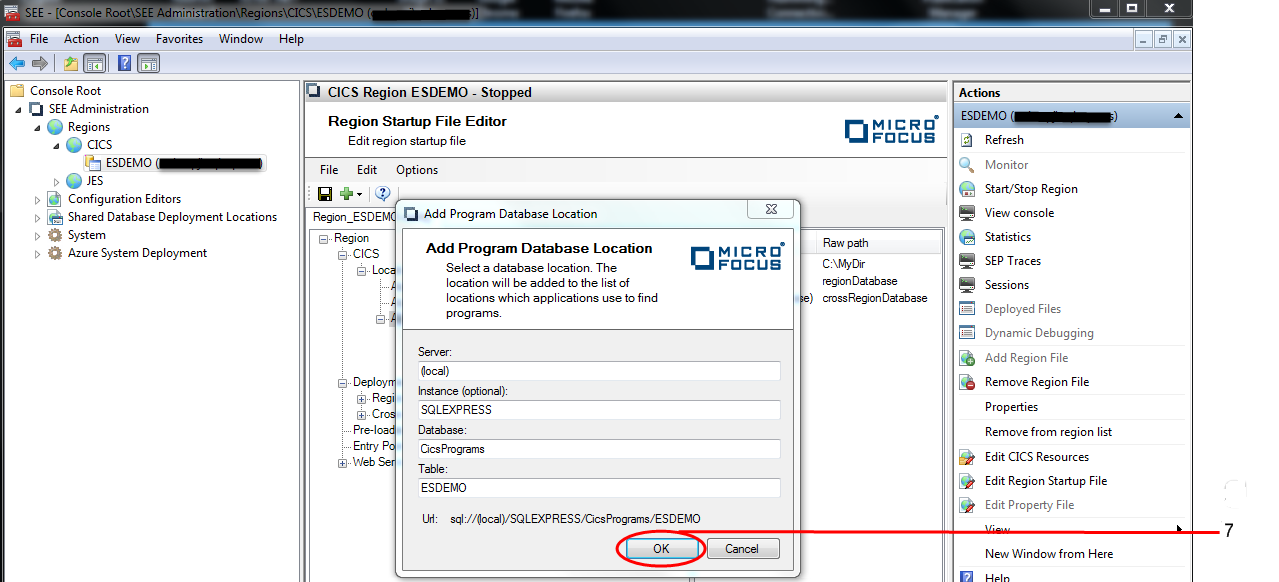Click the green plus Add icon in editor toolbar

click(x=346, y=194)
